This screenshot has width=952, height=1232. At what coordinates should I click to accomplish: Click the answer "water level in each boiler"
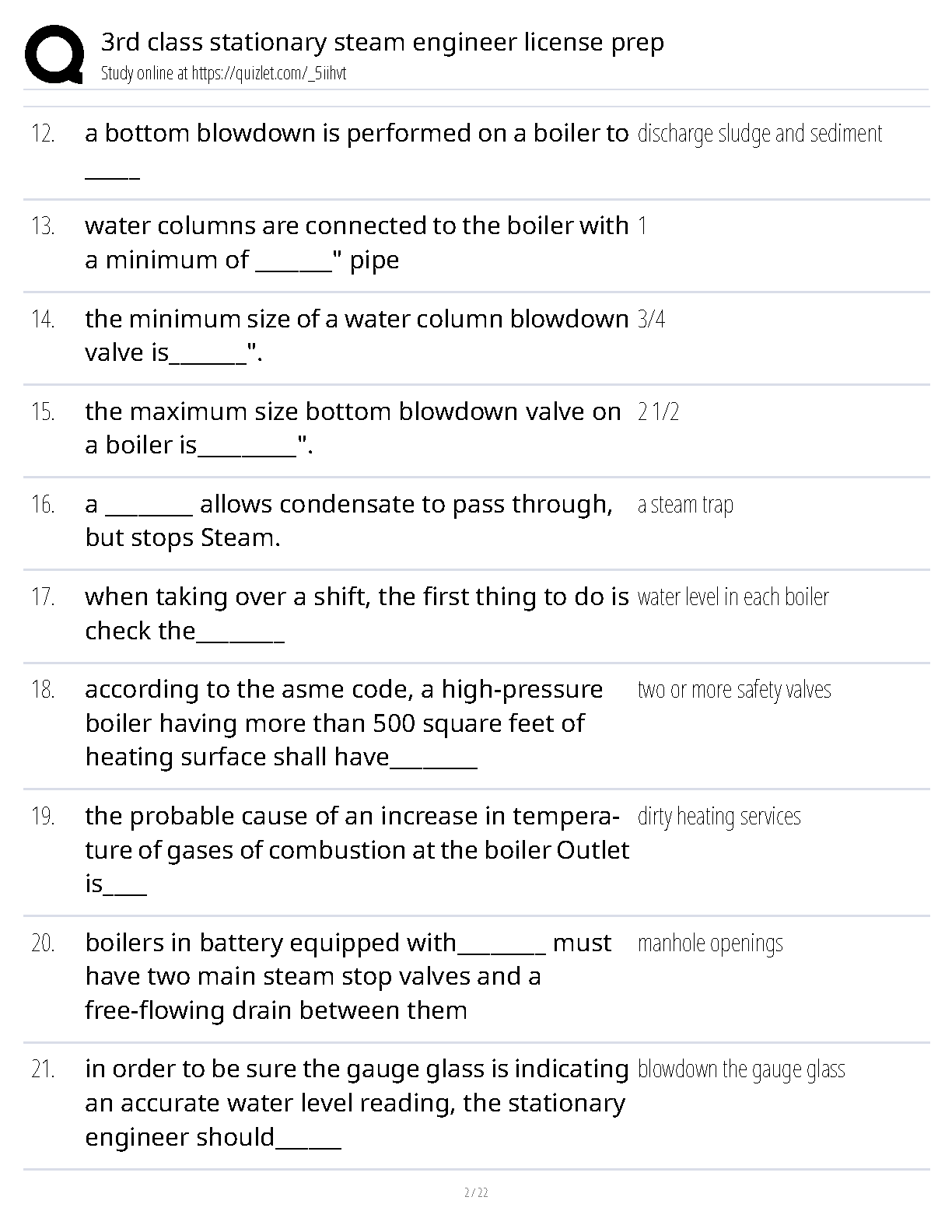[x=733, y=597]
